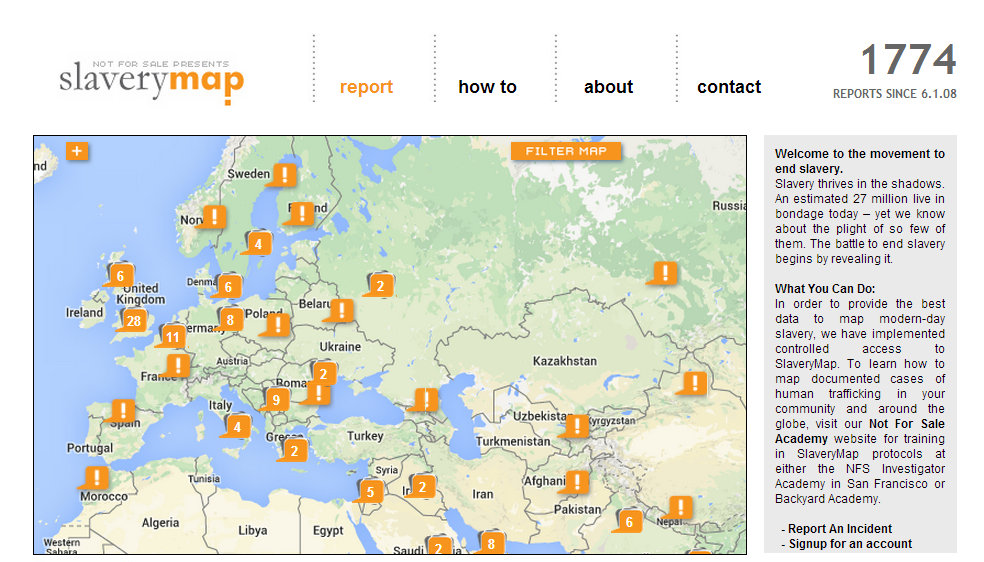984x562 pixels.
Task: Select the 11 cluster marker near Germany
Action: click(x=171, y=337)
